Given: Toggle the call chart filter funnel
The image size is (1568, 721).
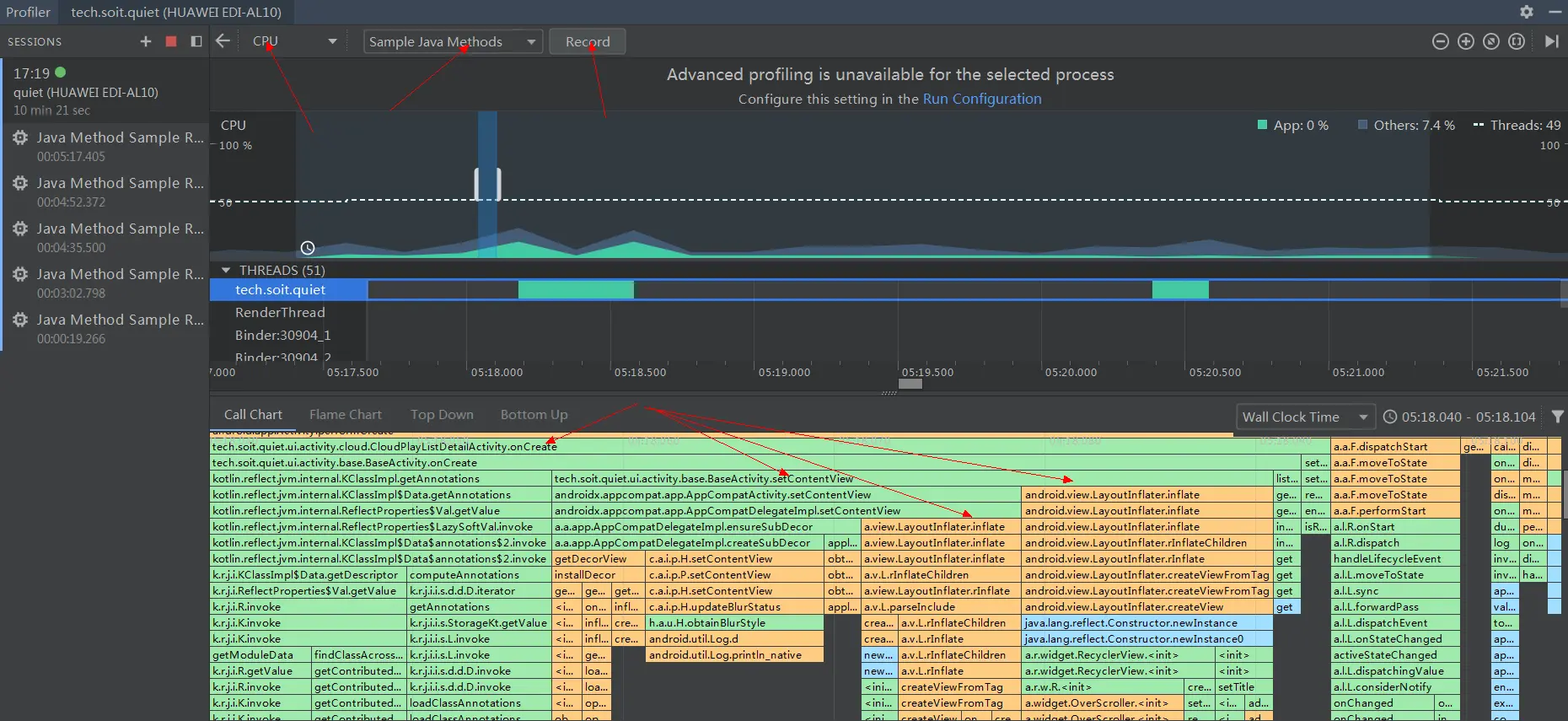Looking at the screenshot, I should (x=1557, y=417).
